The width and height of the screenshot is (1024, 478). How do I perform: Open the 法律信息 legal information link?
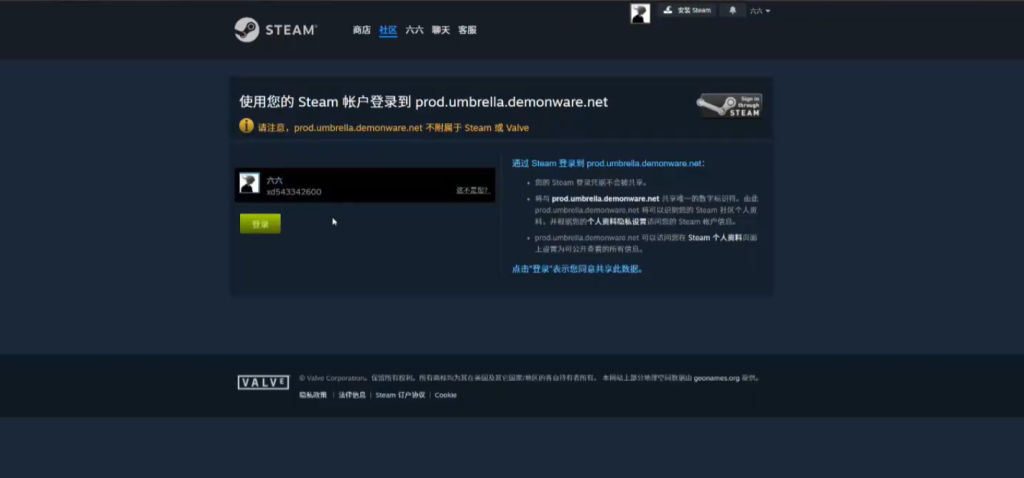pos(351,395)
